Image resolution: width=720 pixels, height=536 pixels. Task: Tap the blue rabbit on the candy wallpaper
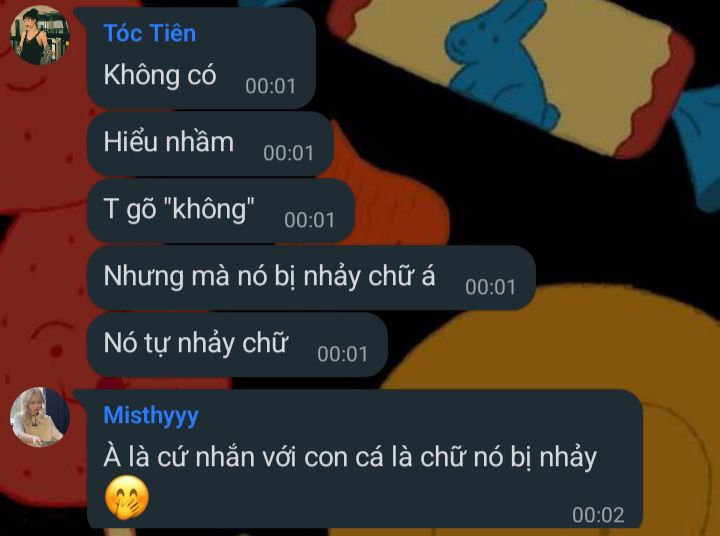point(498,62)
